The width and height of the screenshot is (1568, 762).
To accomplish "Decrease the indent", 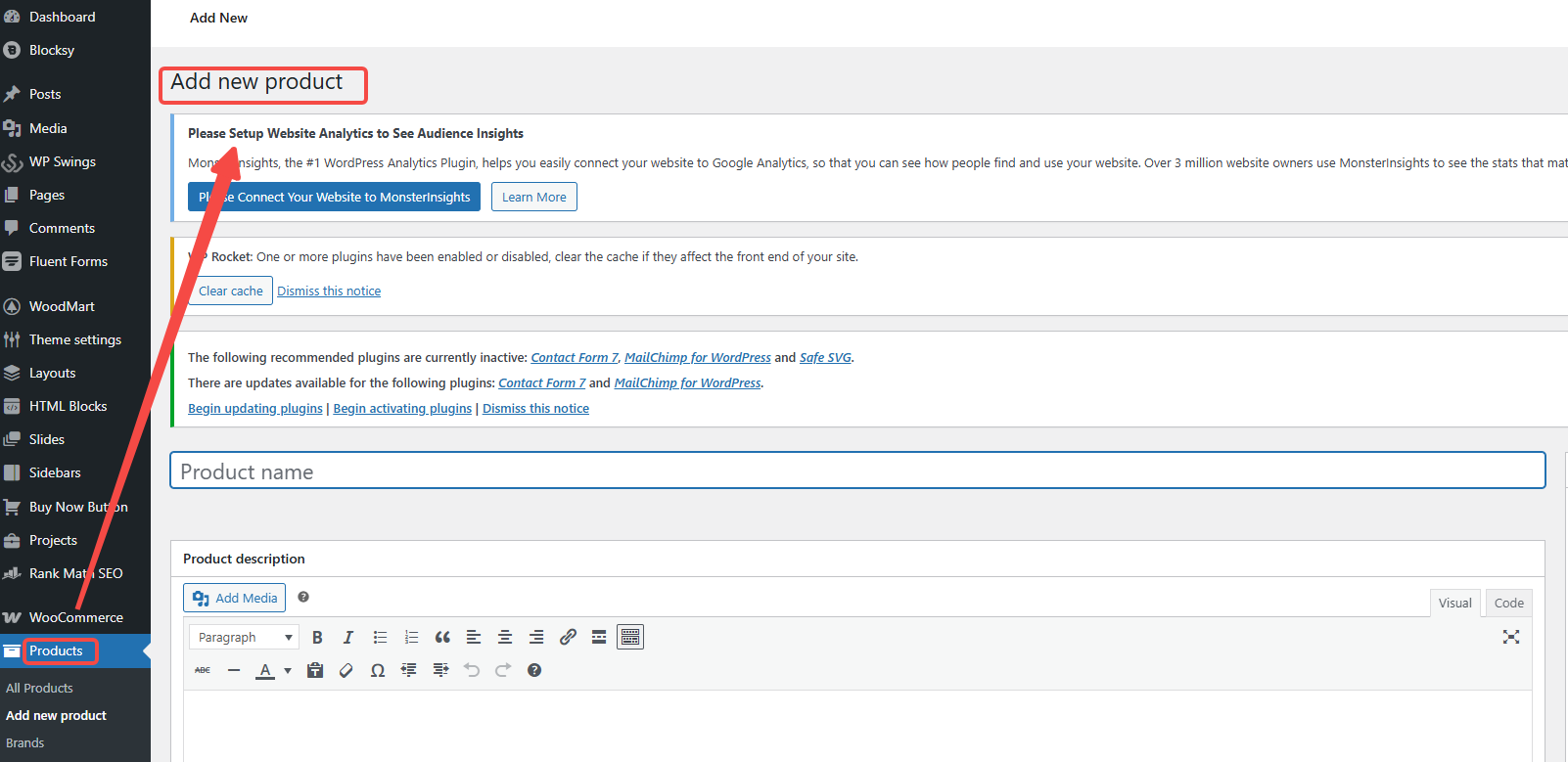I will point(409,670).
